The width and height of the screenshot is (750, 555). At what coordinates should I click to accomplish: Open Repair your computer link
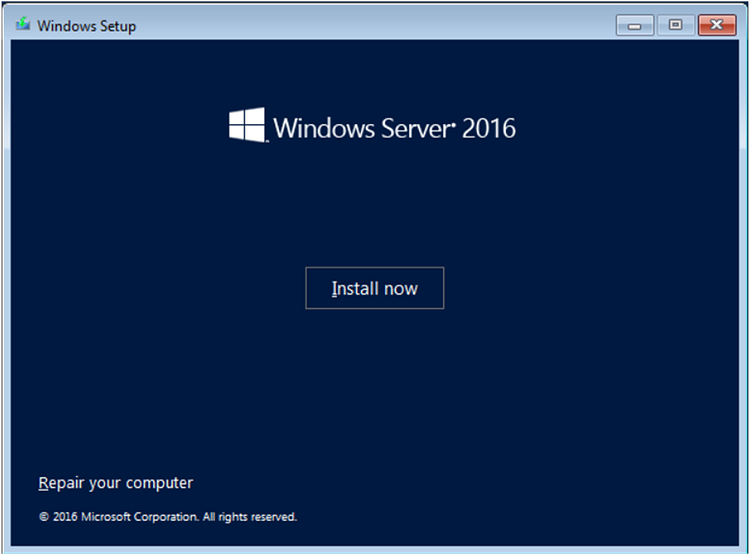[x=116, y=483]
